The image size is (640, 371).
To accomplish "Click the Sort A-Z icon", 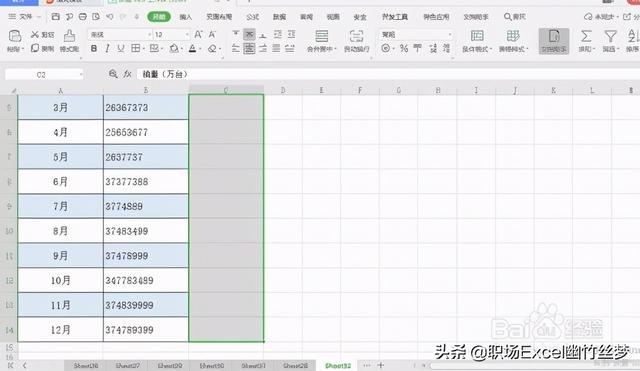I will pyautogui.click(x=632, y=36).
